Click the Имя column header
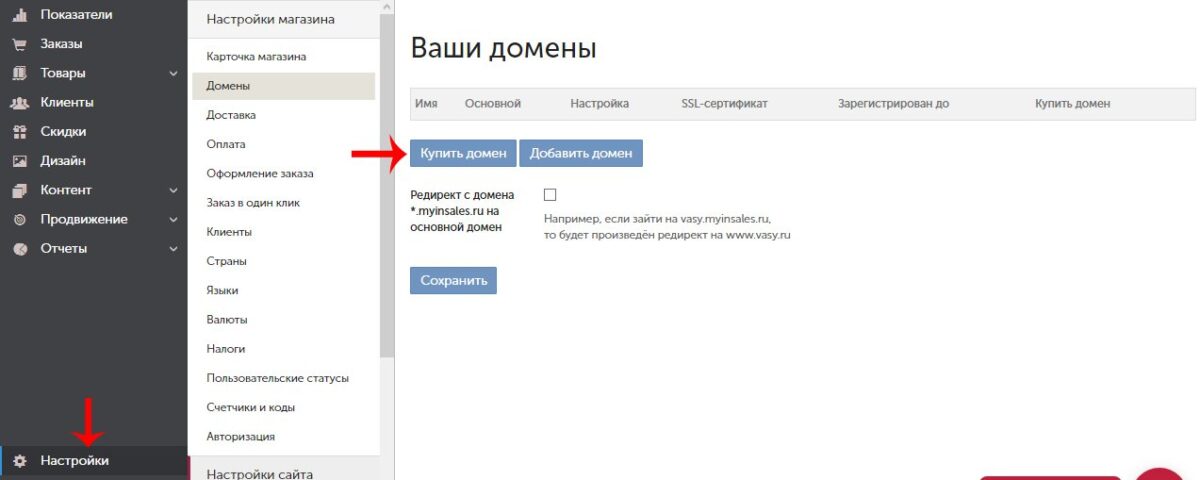Viewport: 1200px width, 480px height. 426,103
